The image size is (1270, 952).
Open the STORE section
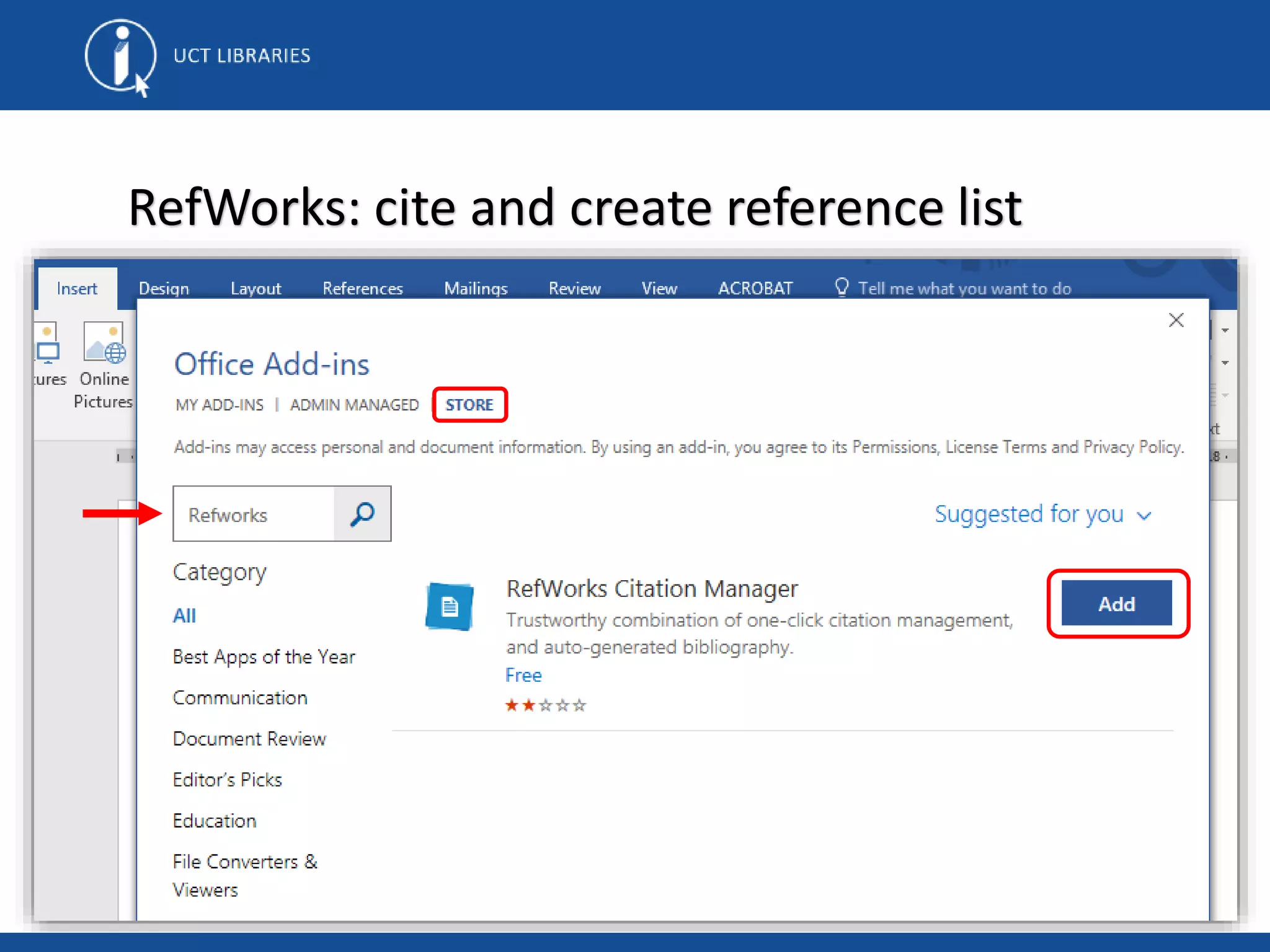[469, 405]
